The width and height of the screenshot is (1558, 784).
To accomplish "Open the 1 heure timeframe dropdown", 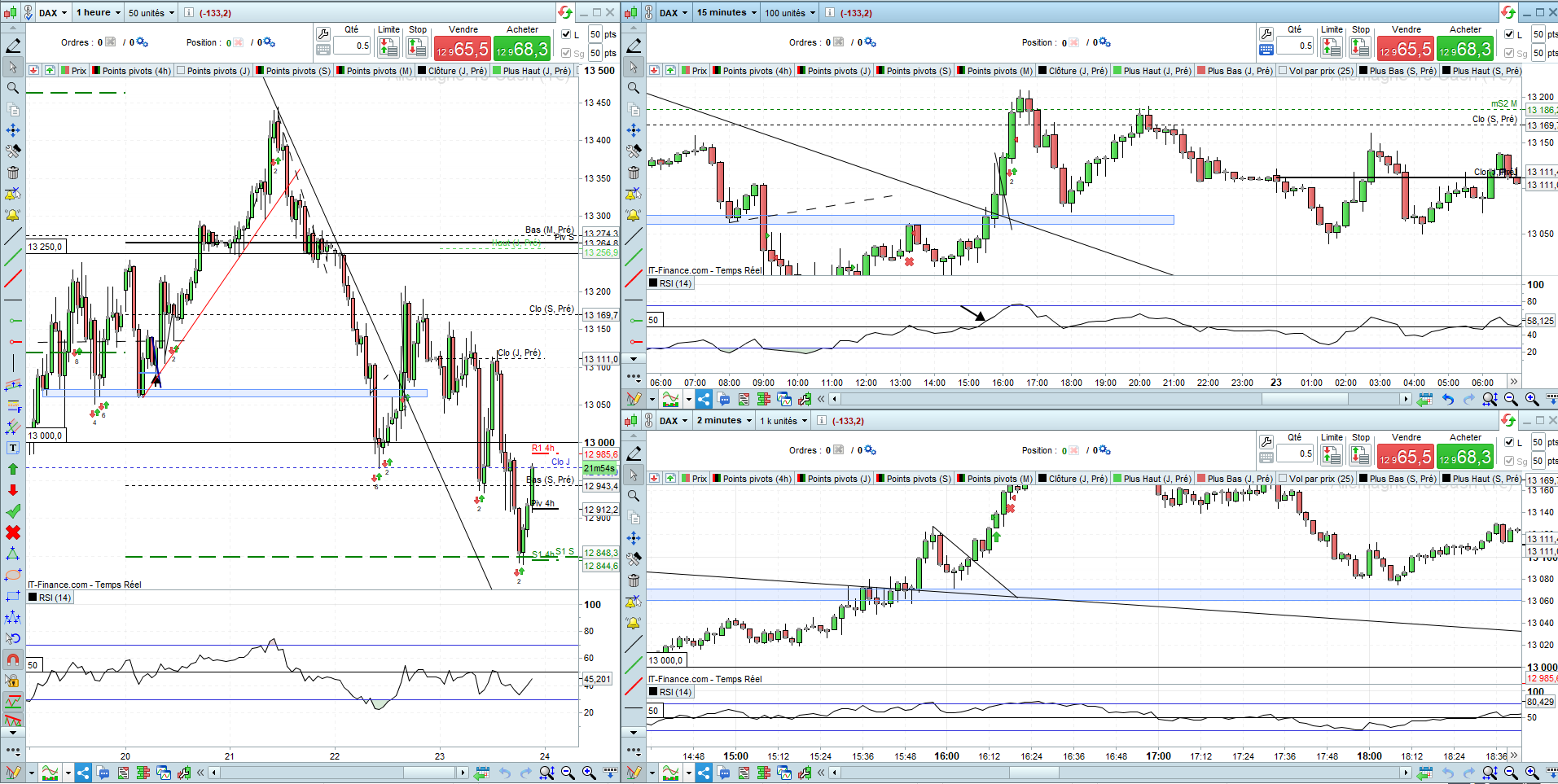I will 98,12.
